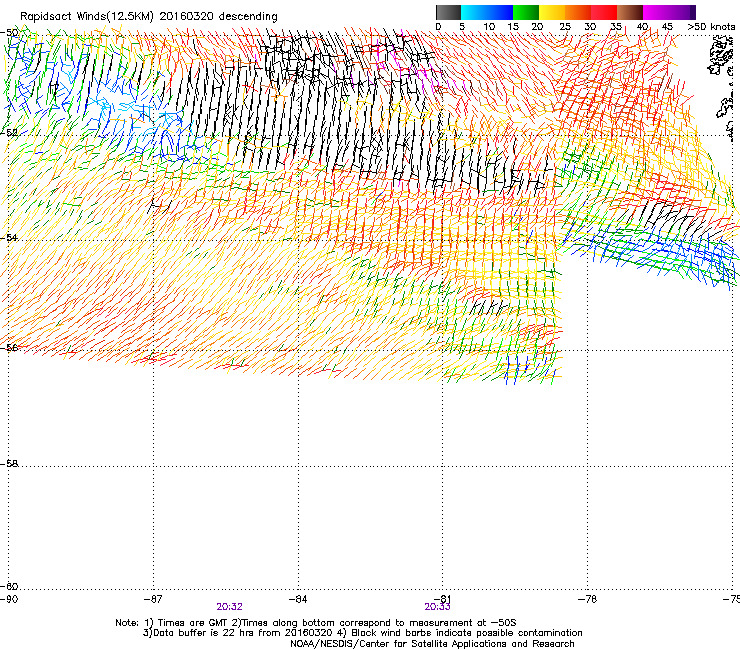Click the cyan 5-10 knots legend swatch
Viewport: 740px width, 650px height.
(x=474, y=12)
